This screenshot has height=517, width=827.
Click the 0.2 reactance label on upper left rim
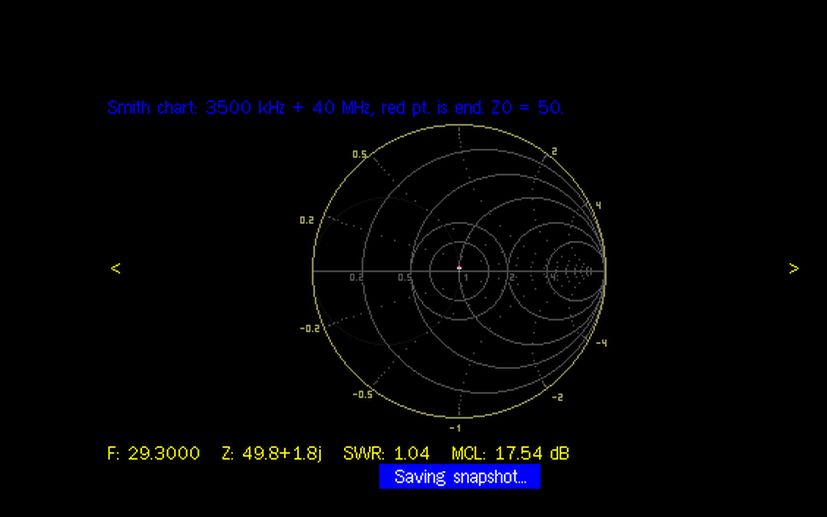306,220
